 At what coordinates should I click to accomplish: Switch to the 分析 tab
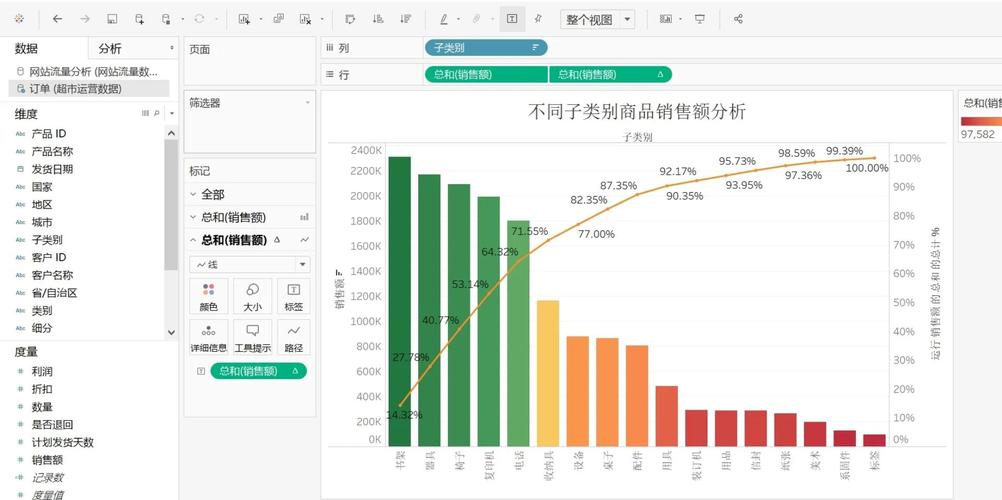coord(110,49)
